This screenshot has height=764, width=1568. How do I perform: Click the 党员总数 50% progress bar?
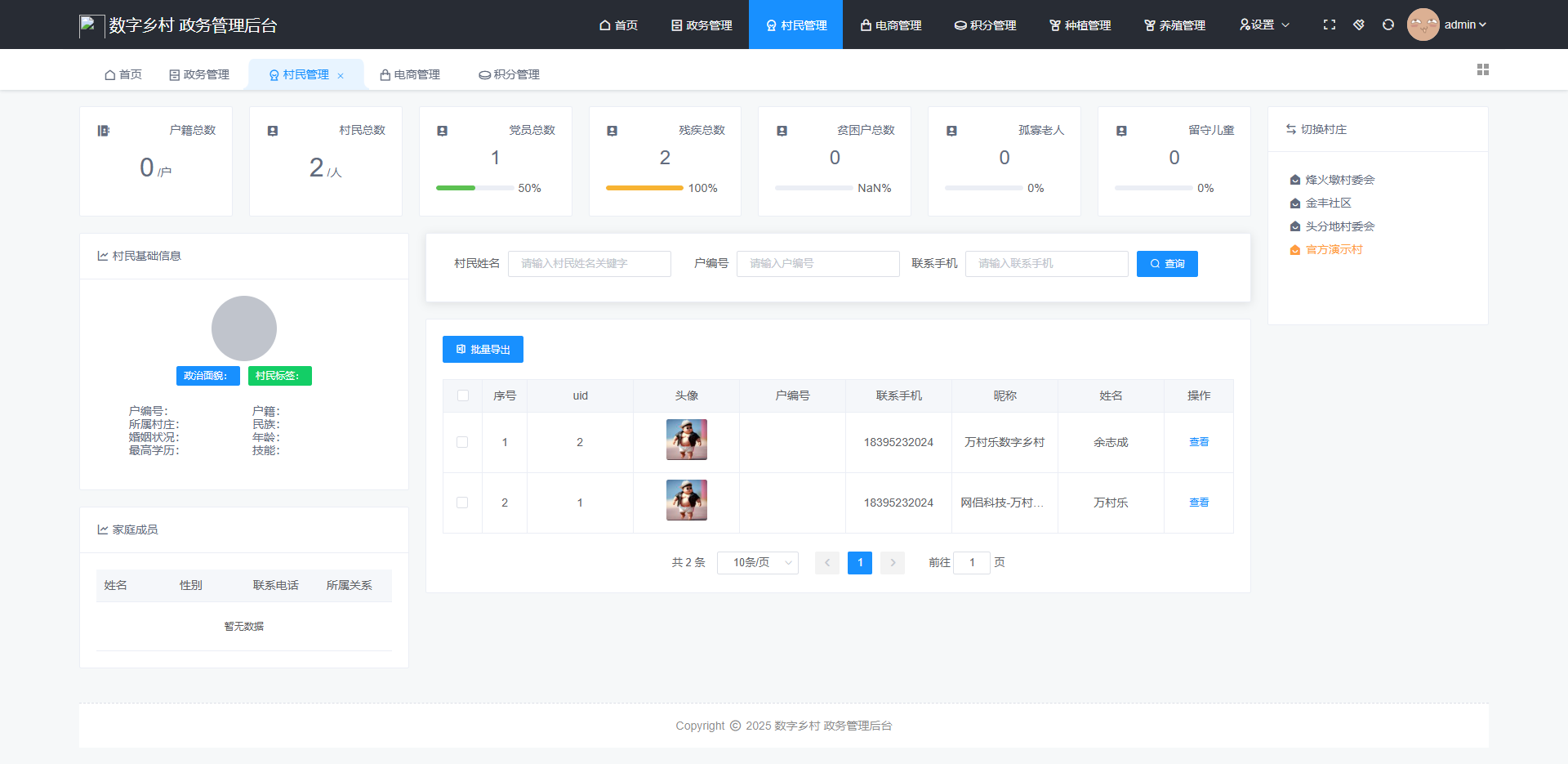(x=474, y=188)
